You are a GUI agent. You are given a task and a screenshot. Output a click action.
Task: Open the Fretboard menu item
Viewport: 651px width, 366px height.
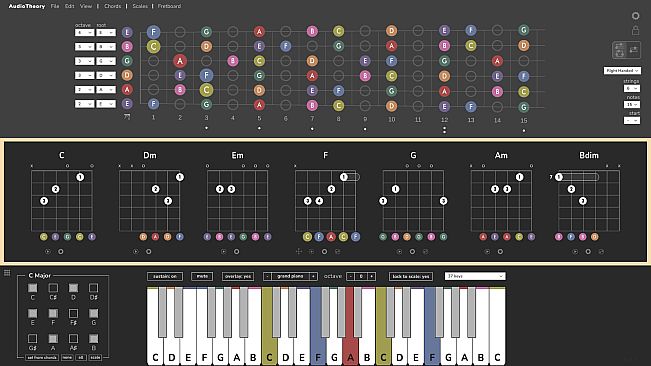coord(169,6)
